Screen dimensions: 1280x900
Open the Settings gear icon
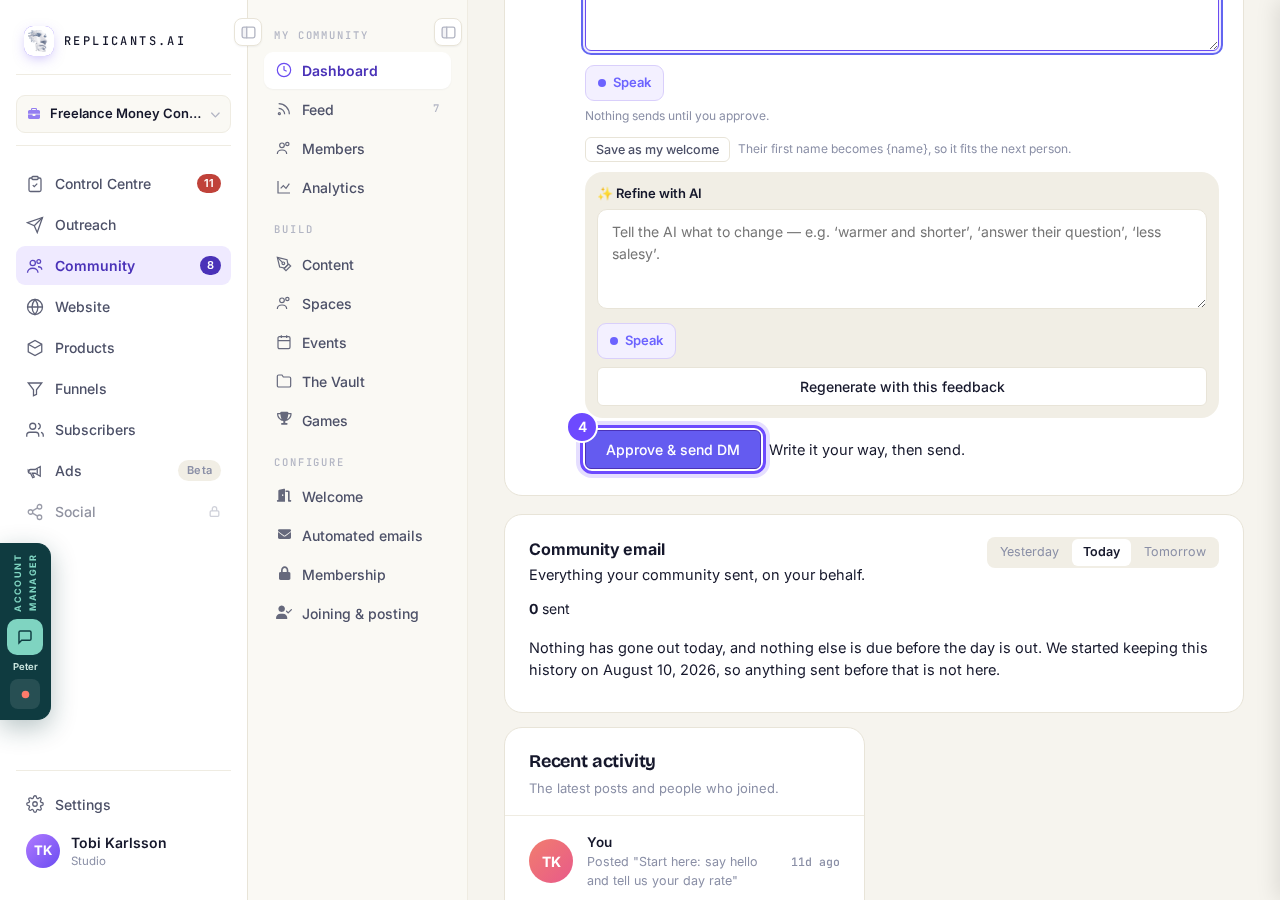(x=35, y=804)
